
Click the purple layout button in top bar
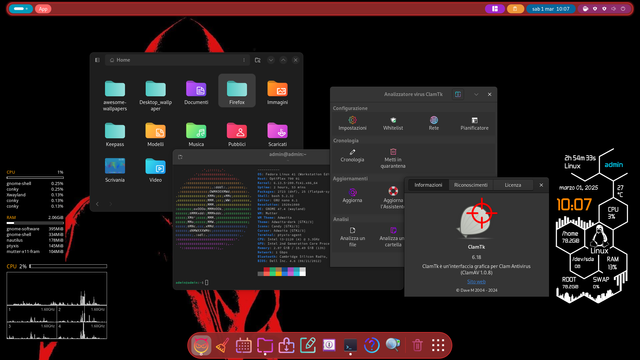point(495,9)
